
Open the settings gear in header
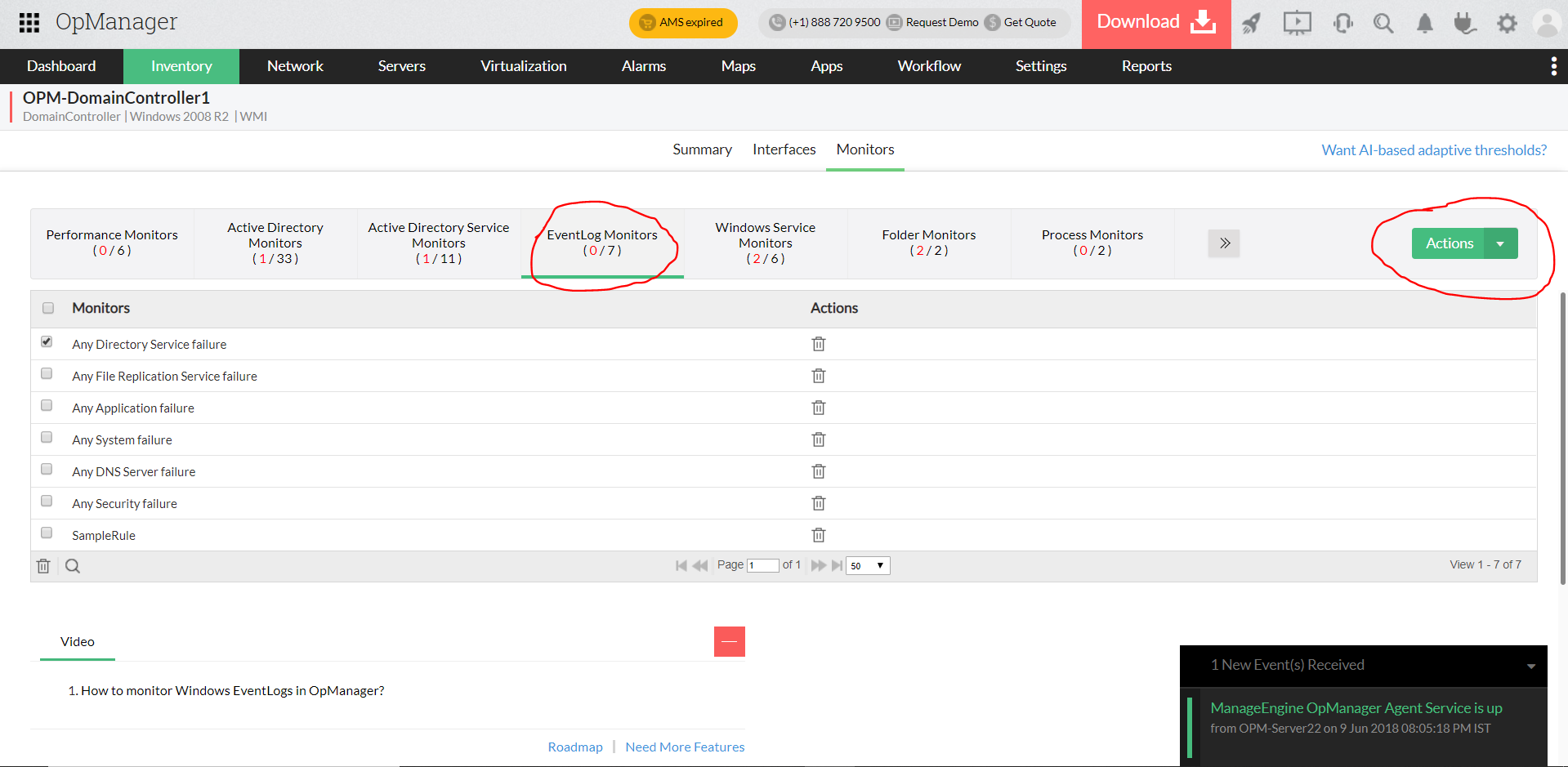(x=1507, y=23)
